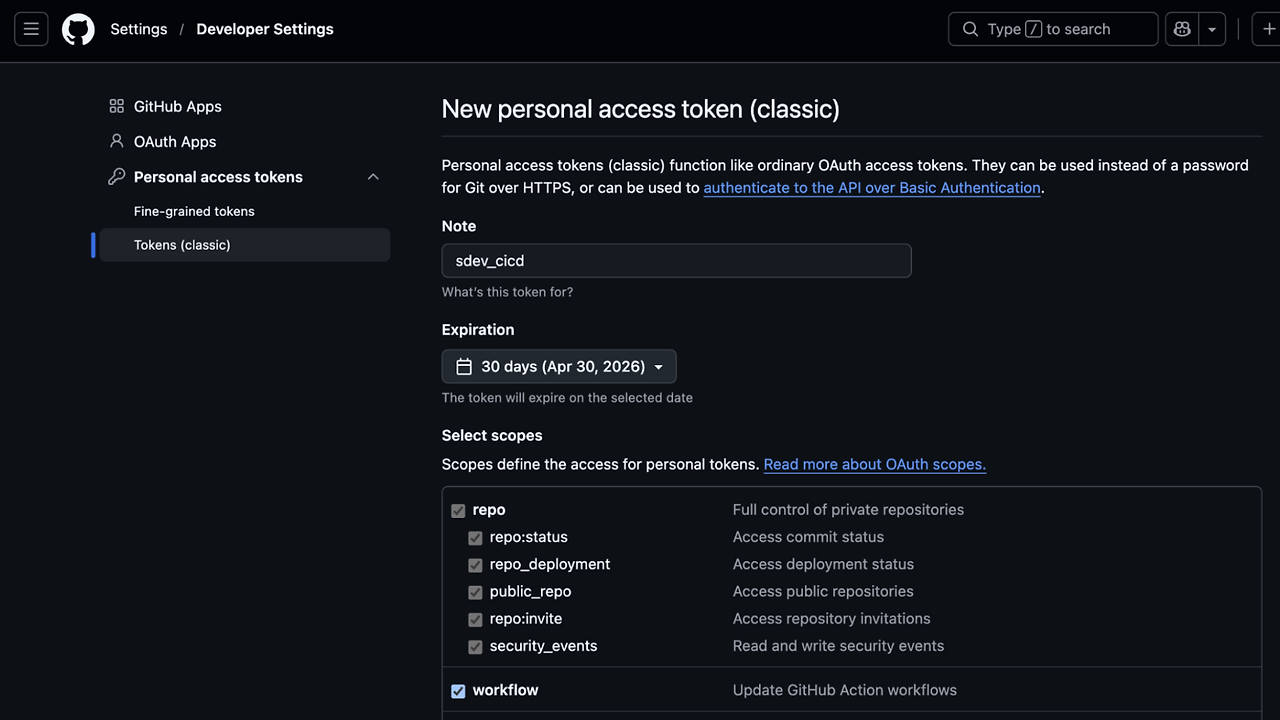
Task: Collapse the Personal access tokens section
Action: [373, 177]
